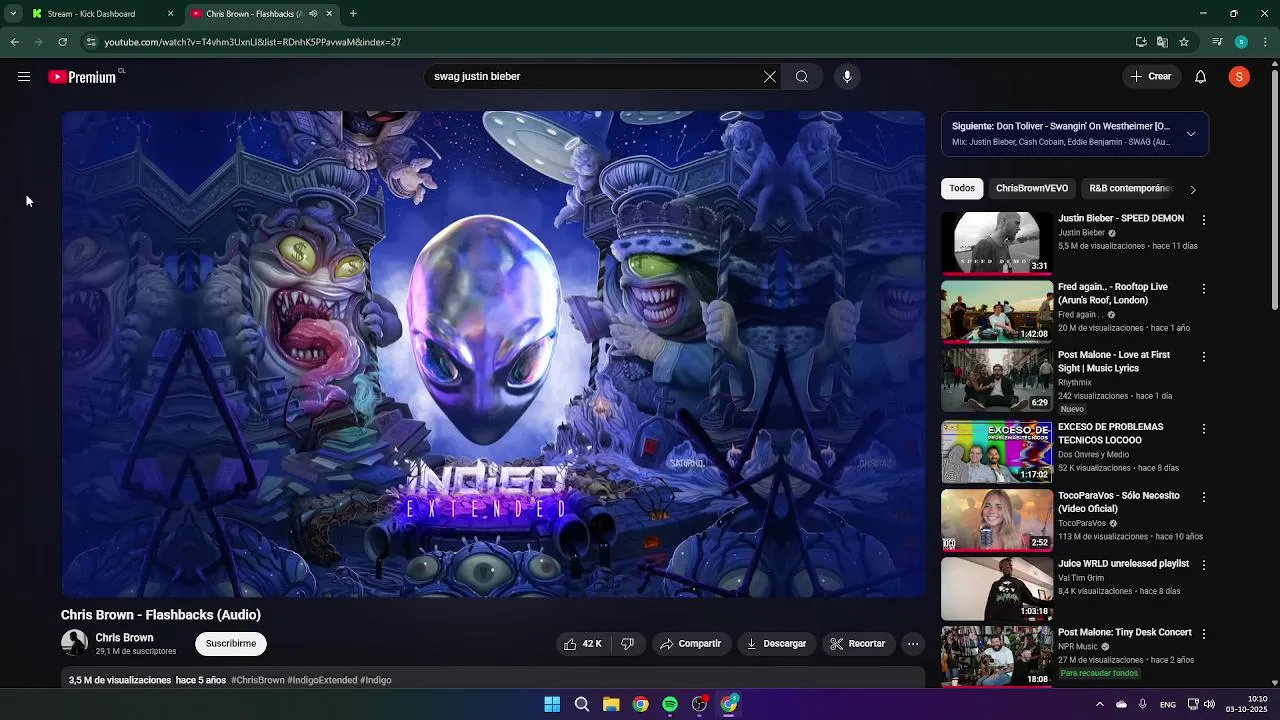Open options for EXCESO DE PROBLEMAS video
This screenshot has width=1280, height=720.
(x=1204, y=429)
